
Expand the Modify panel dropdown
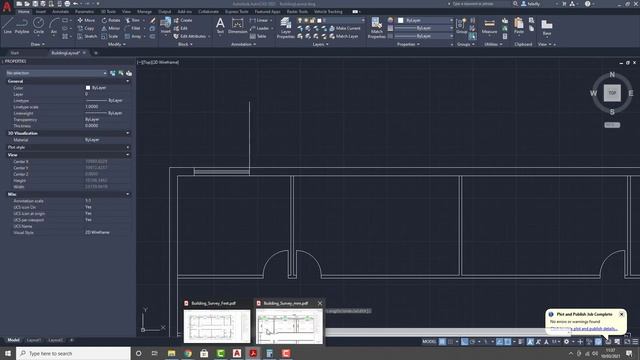pyautogui.click(x=116, y=44)
